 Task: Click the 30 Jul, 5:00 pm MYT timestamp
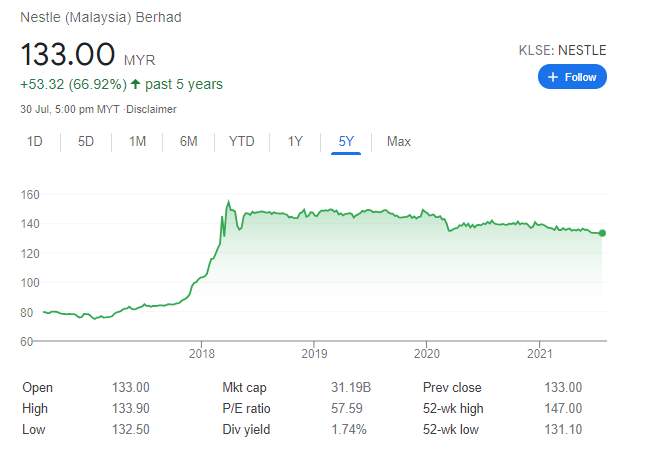pyautogui.click(x=70, y=109)
